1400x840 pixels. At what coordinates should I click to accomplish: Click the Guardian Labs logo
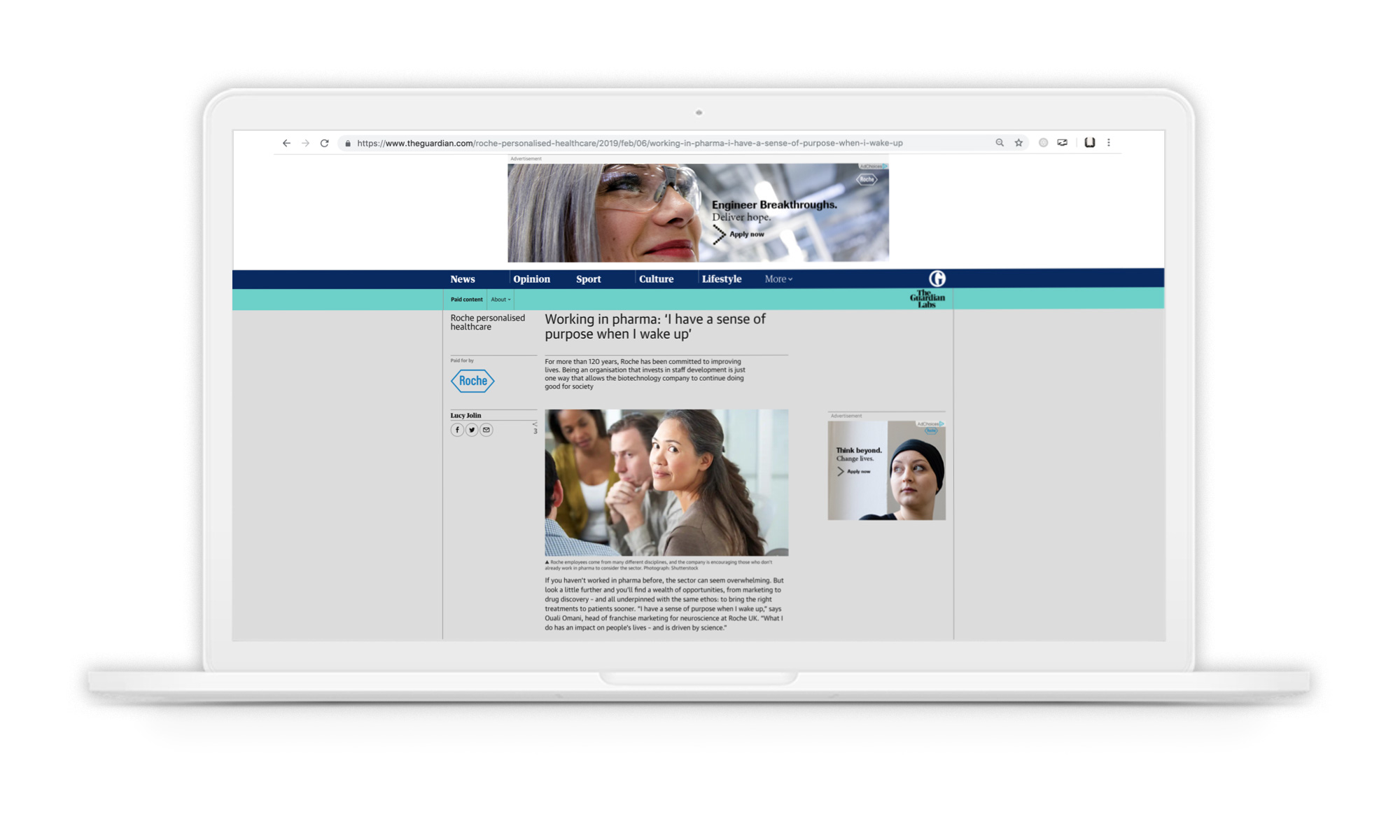point(927,299)
